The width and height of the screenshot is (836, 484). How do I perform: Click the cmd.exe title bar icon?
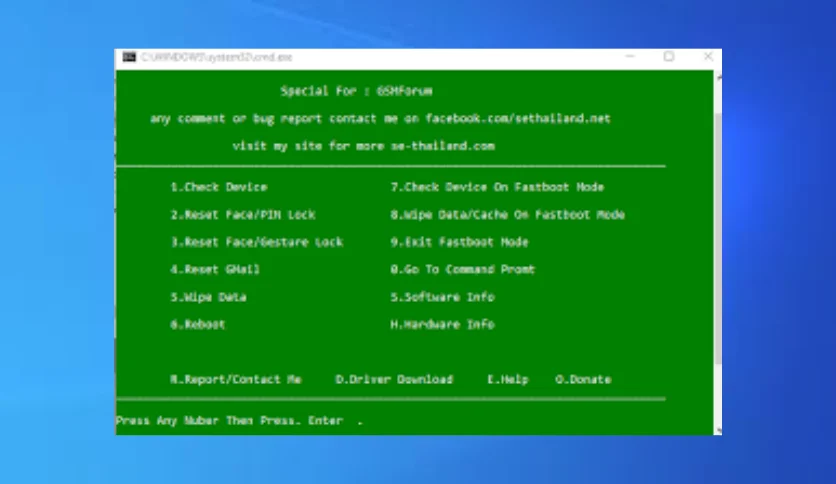(129, 57)
